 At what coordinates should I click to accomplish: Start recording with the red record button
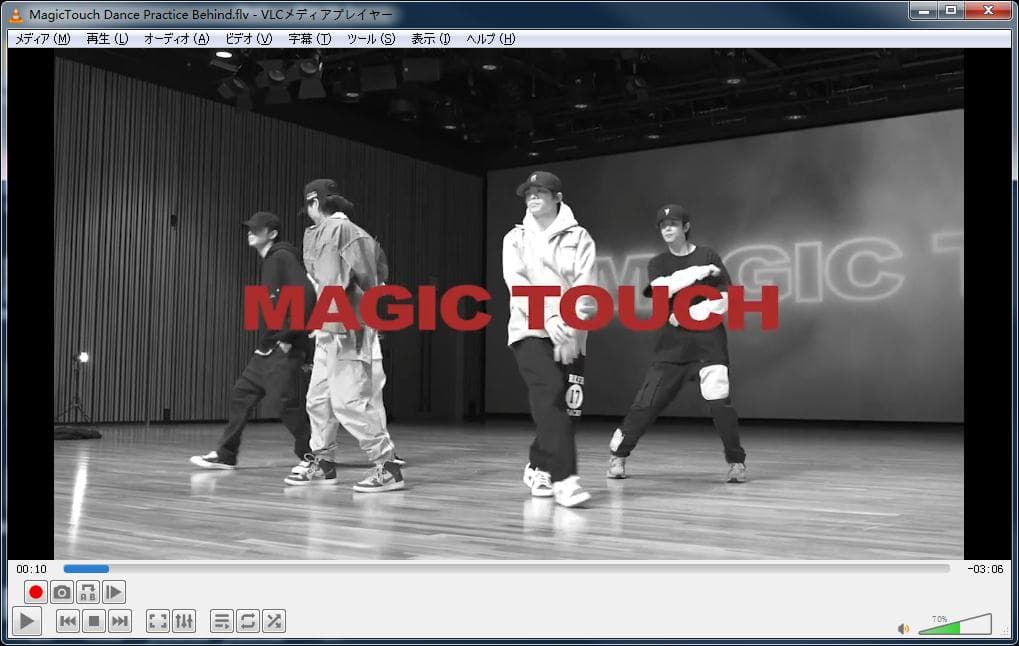click(36, 592)
